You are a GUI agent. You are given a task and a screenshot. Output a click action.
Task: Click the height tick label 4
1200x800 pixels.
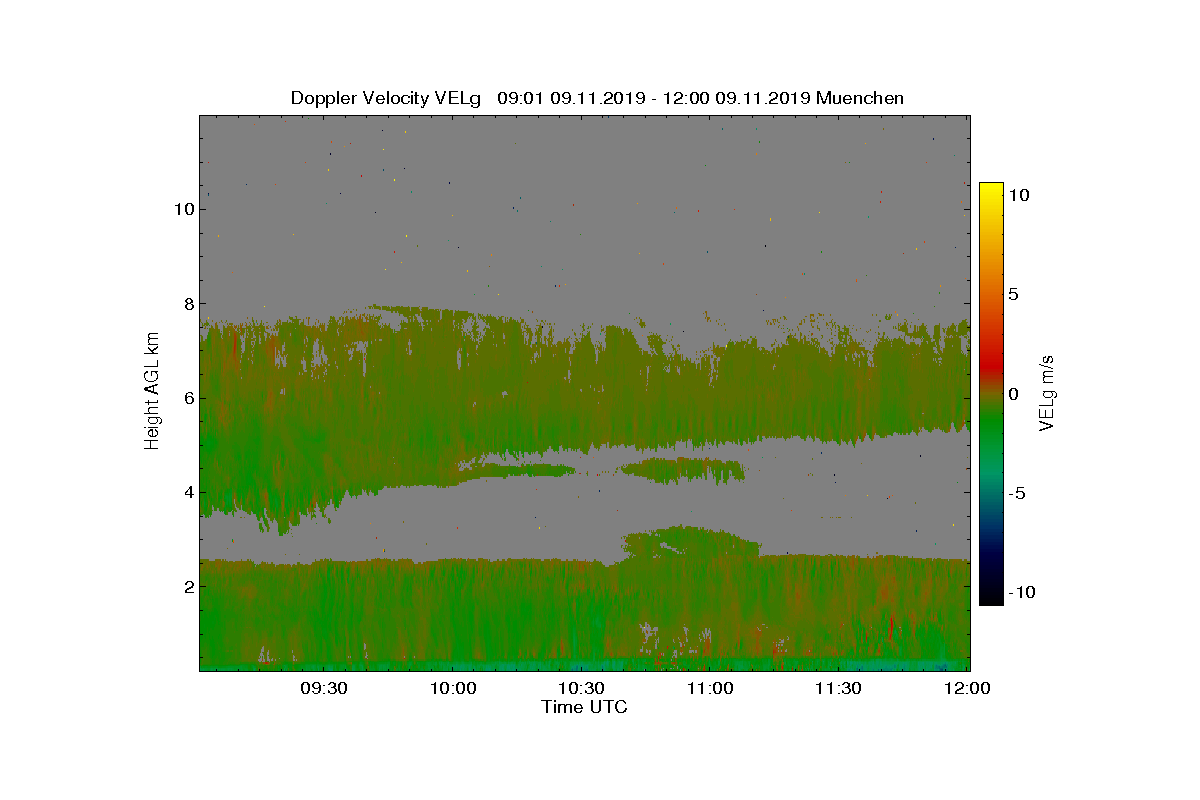[187, 492]
